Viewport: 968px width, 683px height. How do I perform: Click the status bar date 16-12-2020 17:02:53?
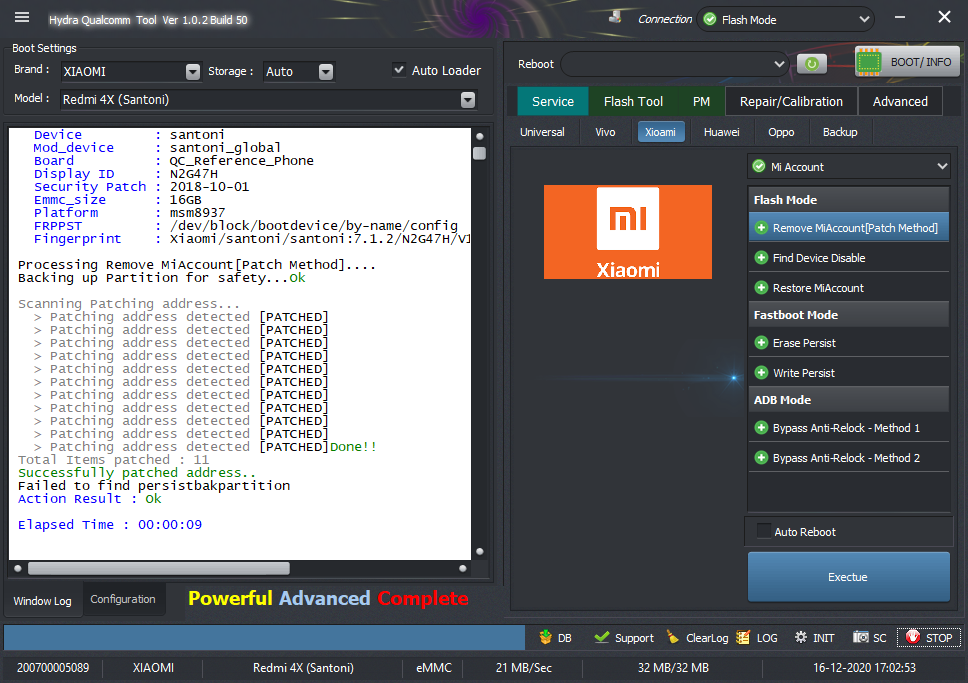coord(864,668)
